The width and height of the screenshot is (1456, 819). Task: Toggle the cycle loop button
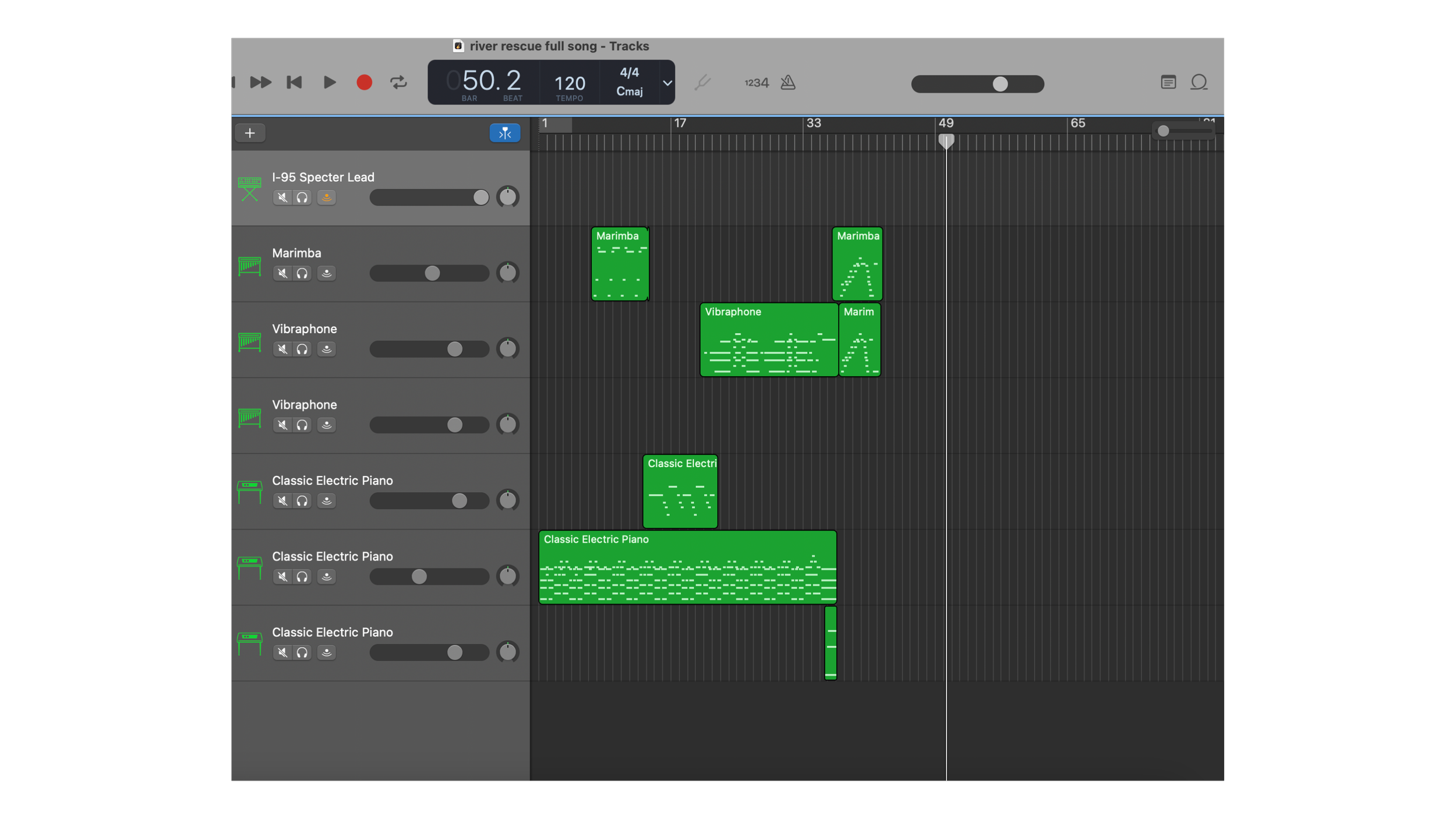coord(398,83)
